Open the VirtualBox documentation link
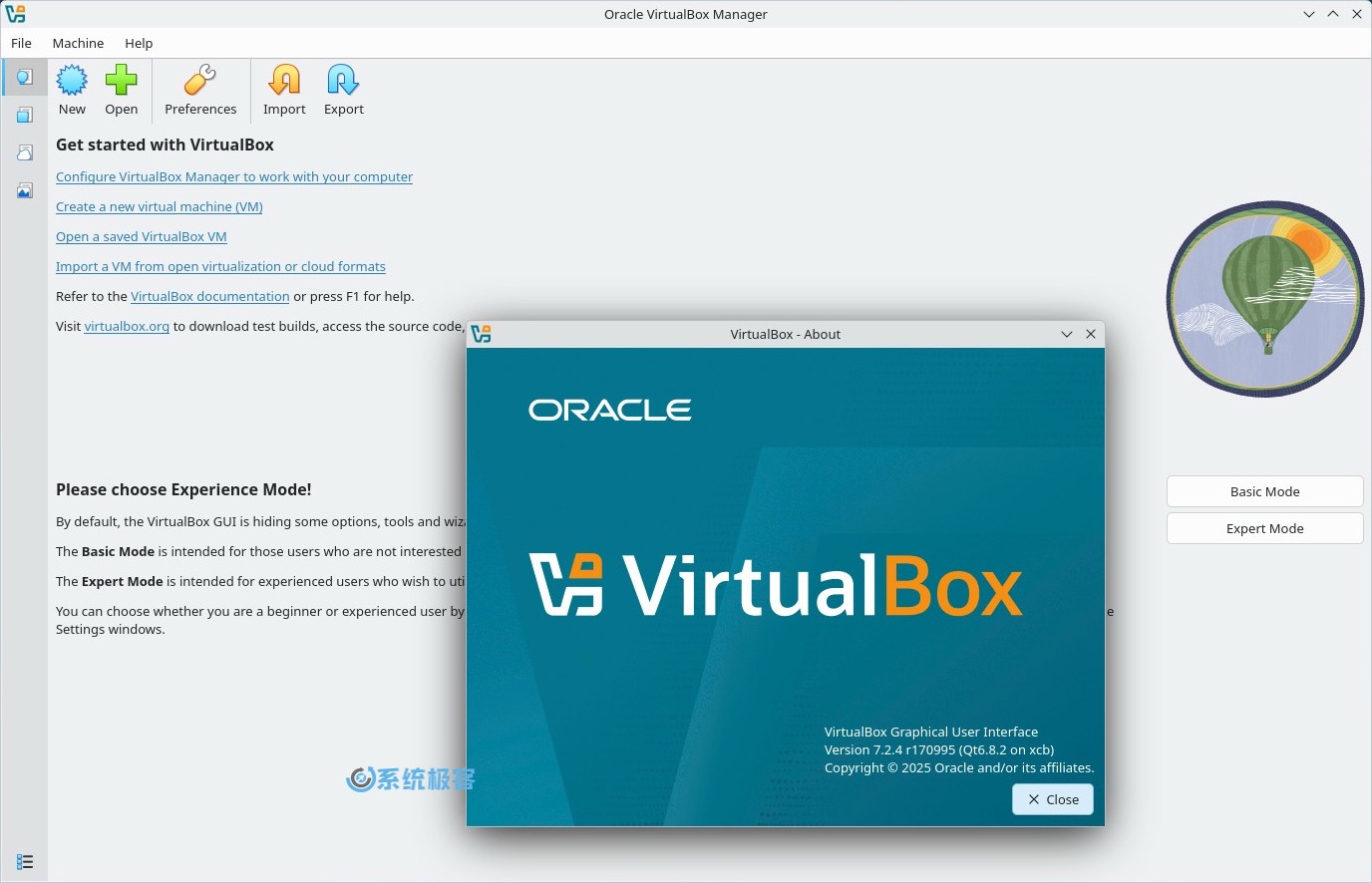Viewport: 1372px width, 883px height. pyautogui.click(x=209, y=296)
